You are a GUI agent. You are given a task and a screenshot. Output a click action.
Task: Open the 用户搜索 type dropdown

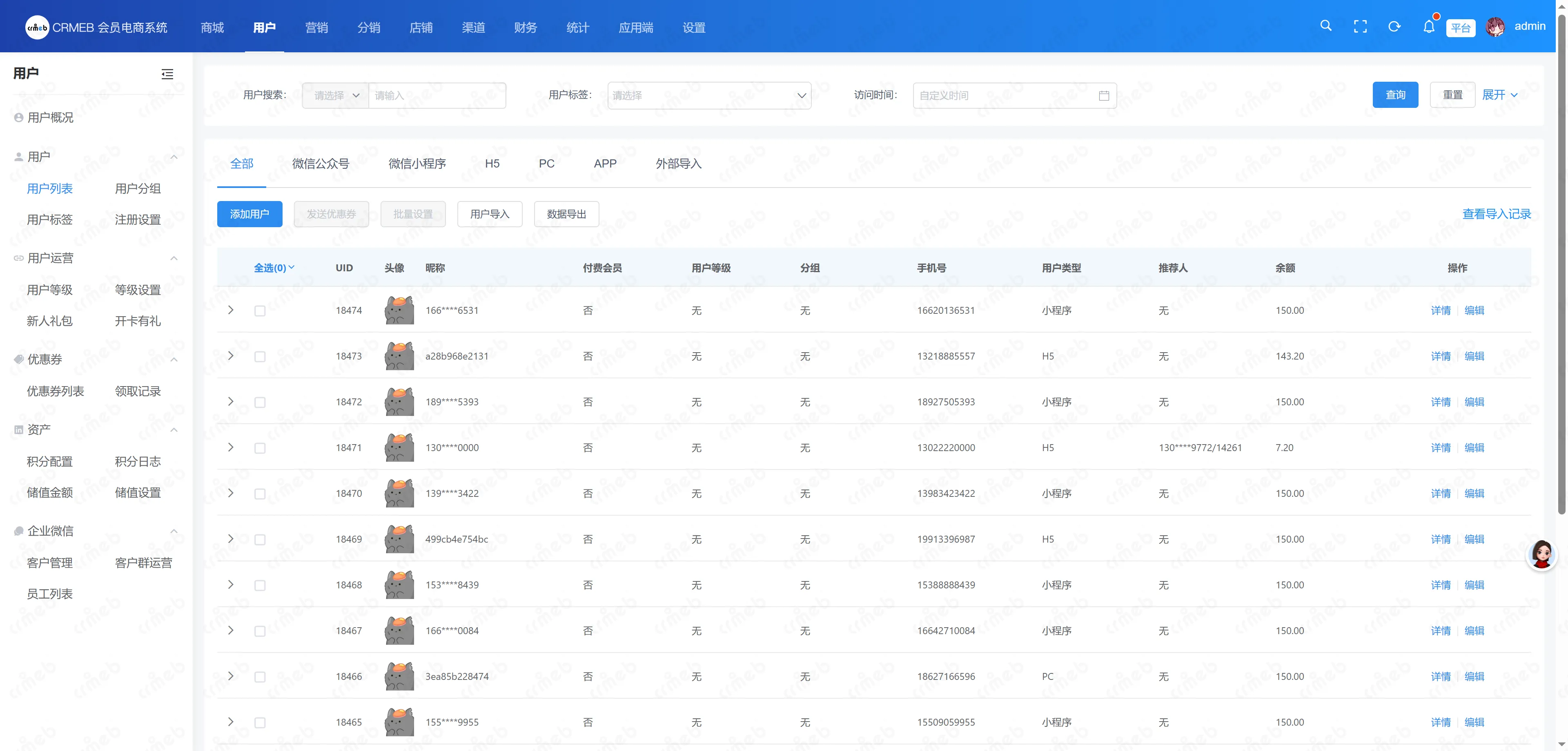tap(335, 96)
